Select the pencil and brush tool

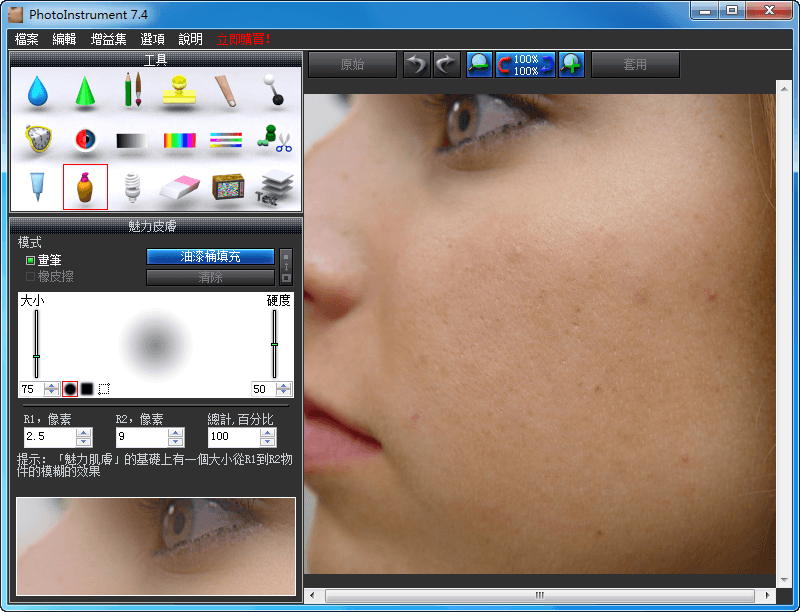133,90
